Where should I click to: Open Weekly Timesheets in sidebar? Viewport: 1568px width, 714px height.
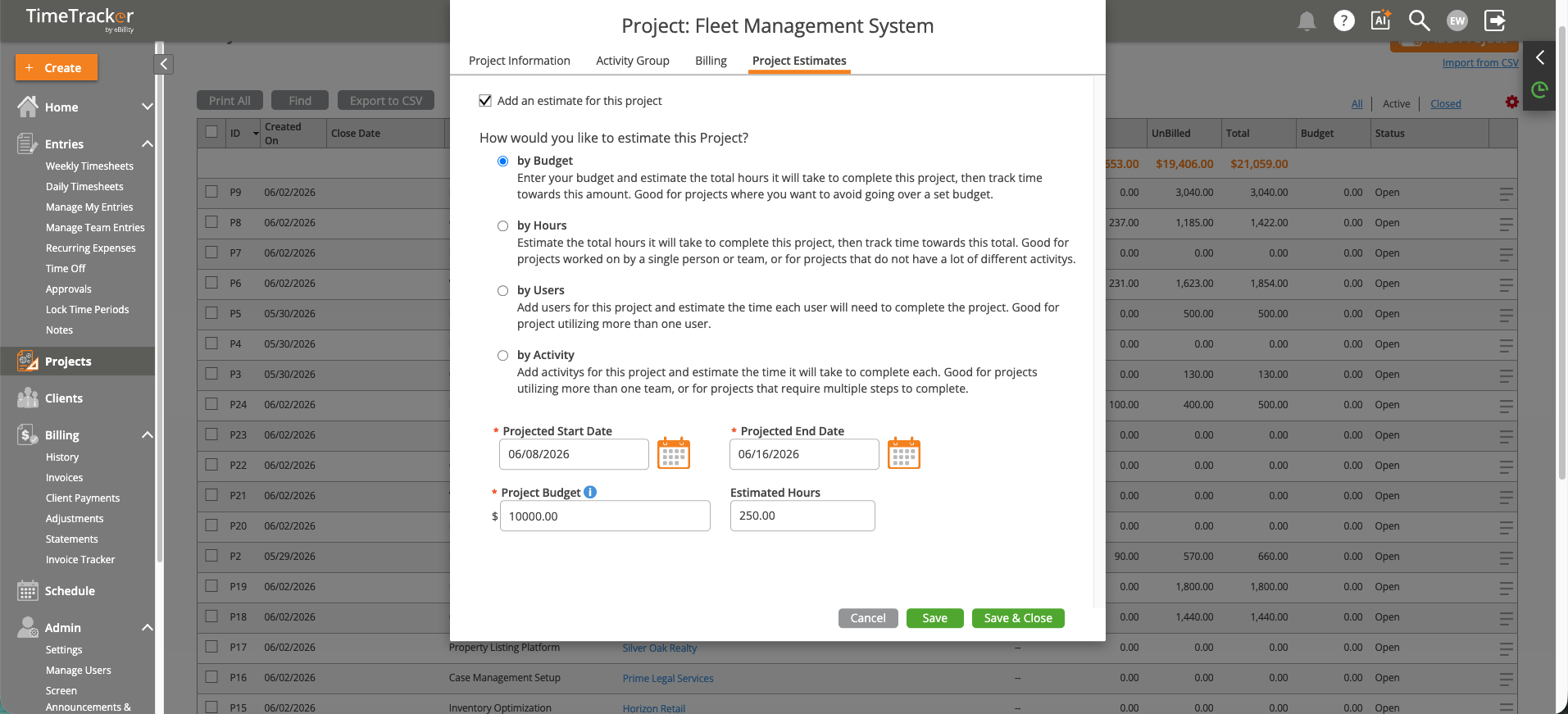[89, 166]
